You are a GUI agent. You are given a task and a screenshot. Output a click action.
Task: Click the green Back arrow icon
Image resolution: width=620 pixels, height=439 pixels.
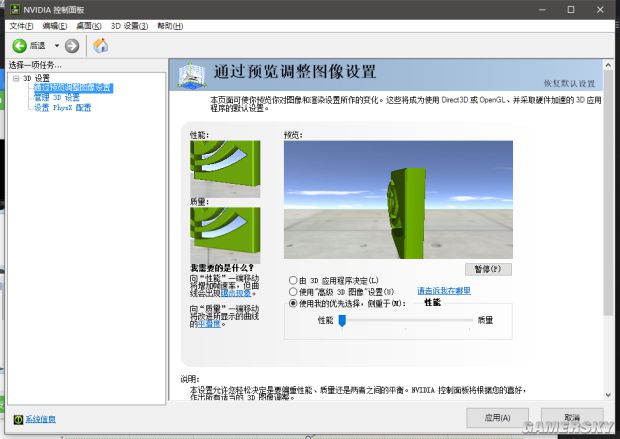[19, 46]
